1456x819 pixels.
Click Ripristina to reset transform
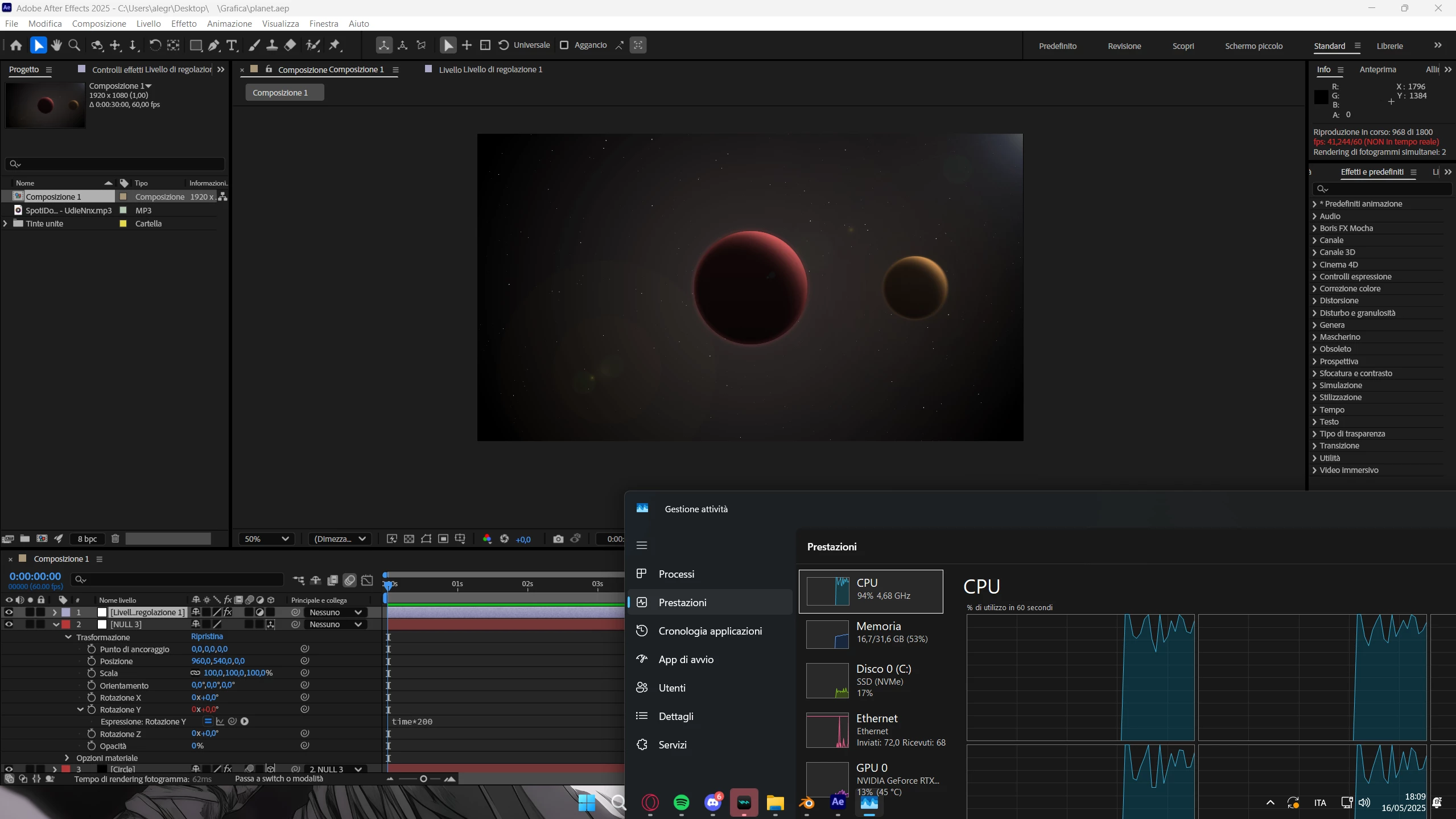pyautogui.click(x=207, y=636)
